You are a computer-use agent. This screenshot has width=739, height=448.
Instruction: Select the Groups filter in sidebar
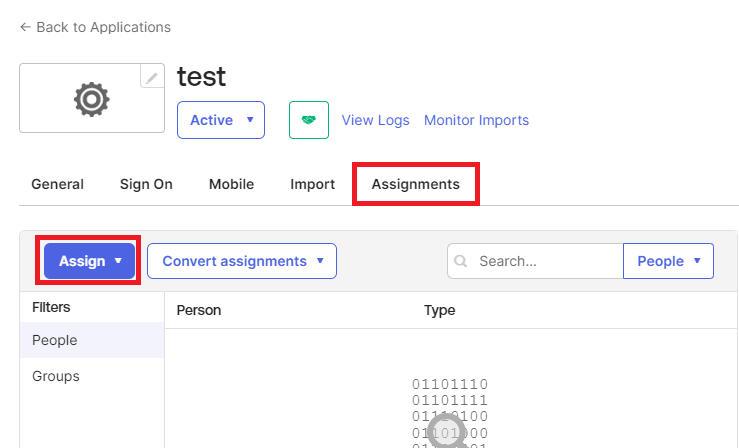click(x=56, y=376)
